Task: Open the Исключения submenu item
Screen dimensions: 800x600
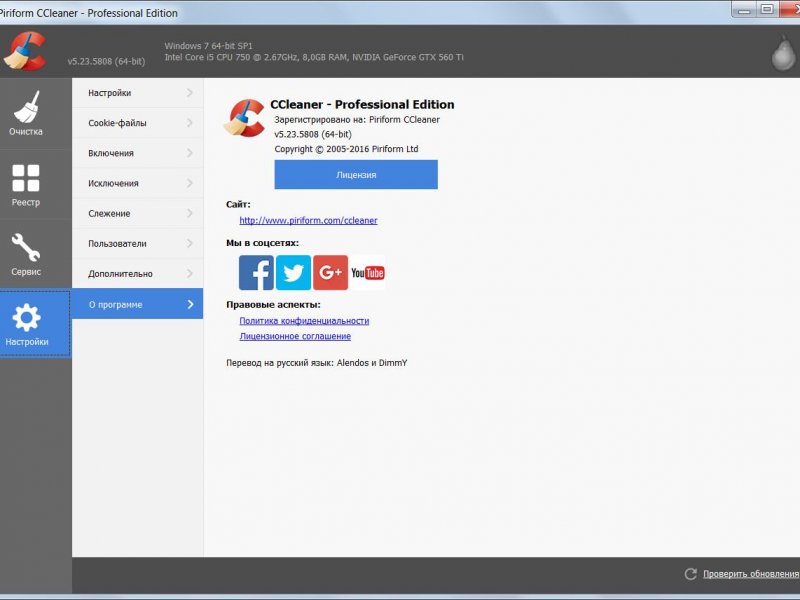Action: point(138,183)
